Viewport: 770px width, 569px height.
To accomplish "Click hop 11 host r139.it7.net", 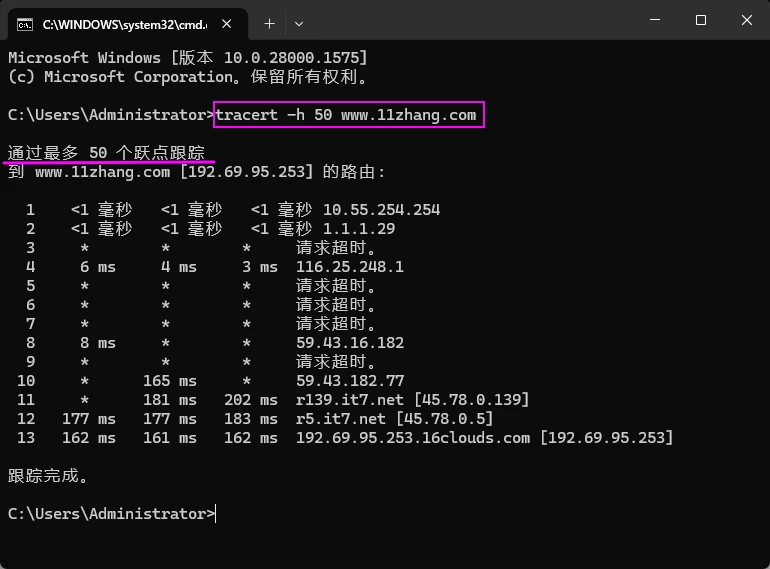I will (x=350, y=400).
